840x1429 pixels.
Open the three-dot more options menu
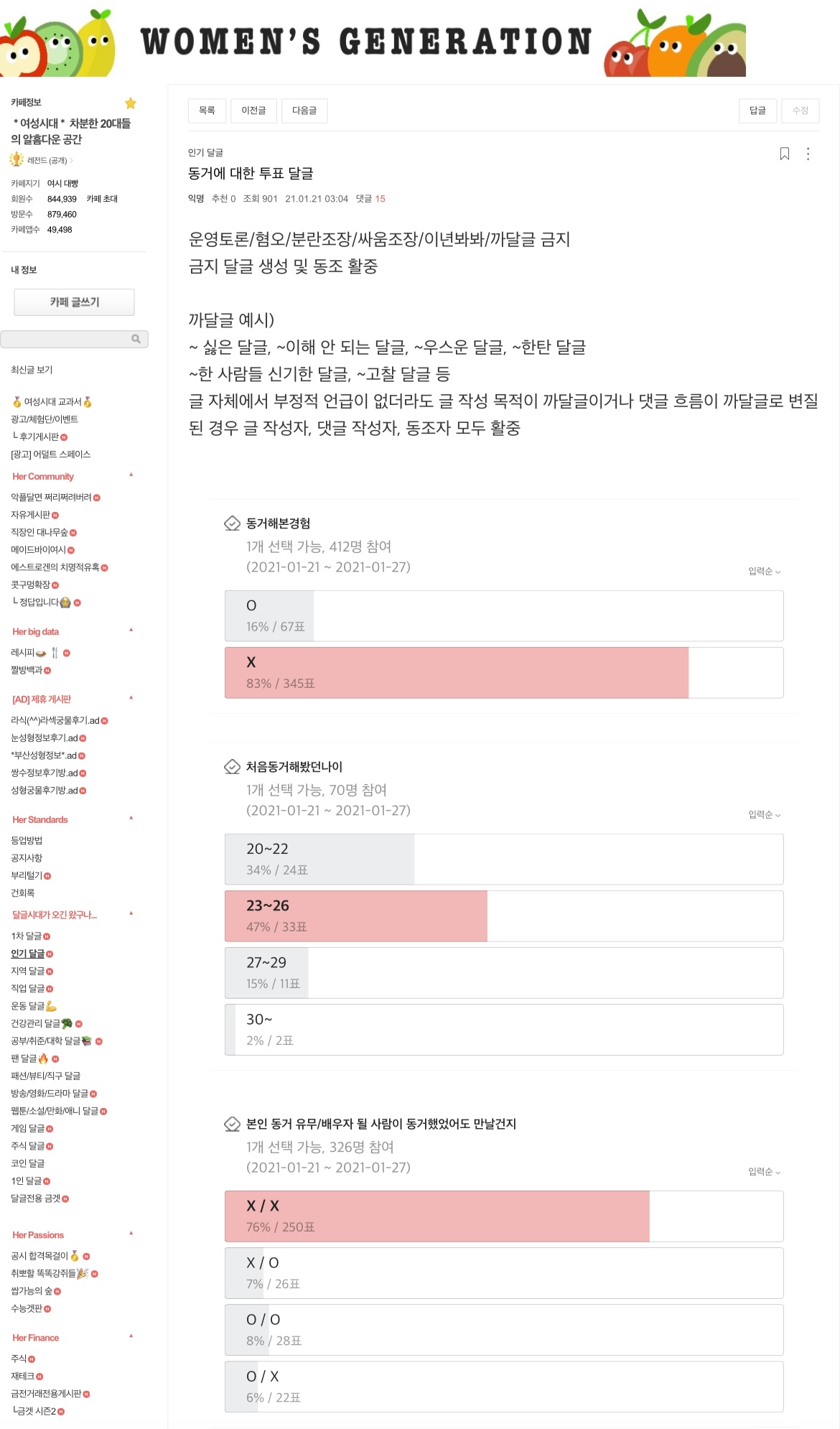pos(808,154)
